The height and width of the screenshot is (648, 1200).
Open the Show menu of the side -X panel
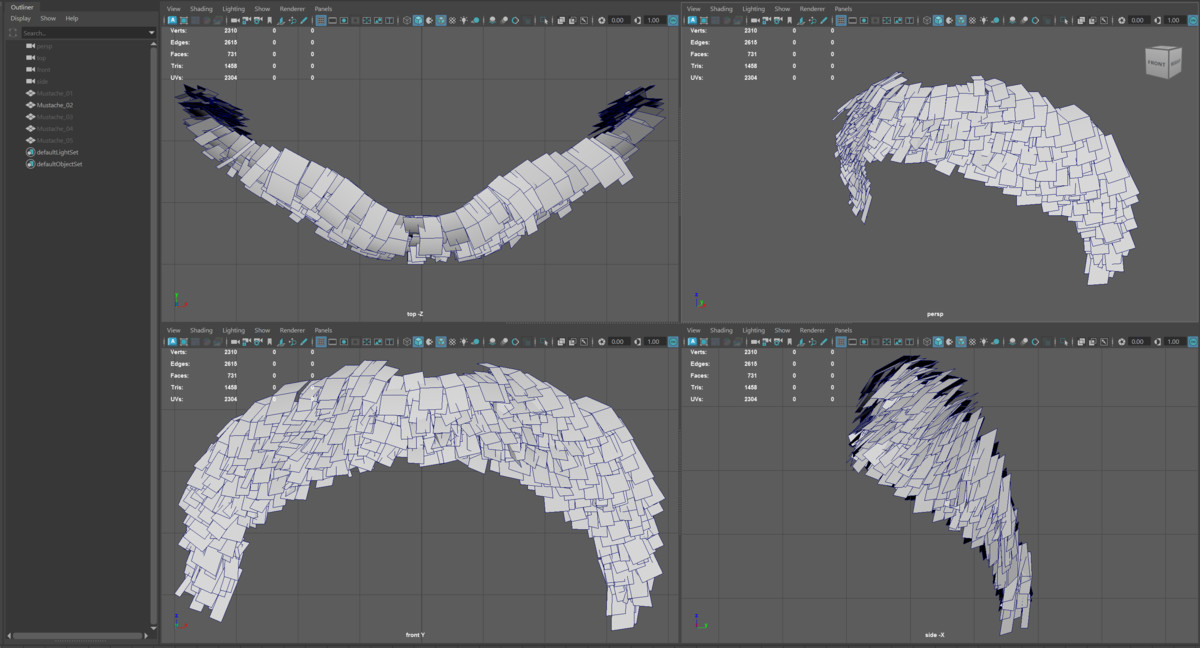tap(782, 330)
